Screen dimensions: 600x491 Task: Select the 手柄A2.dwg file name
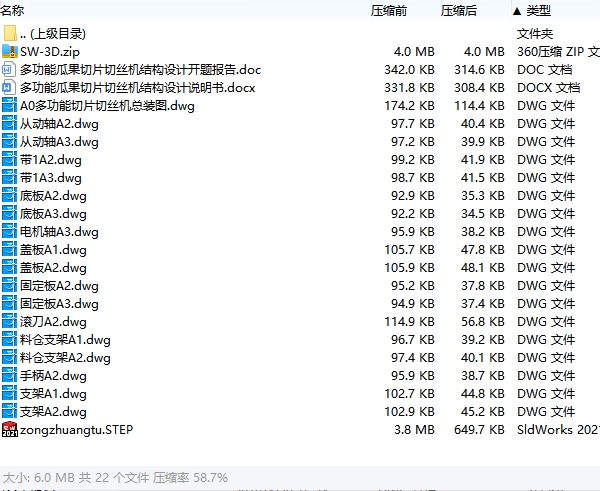tap(53, 375)
